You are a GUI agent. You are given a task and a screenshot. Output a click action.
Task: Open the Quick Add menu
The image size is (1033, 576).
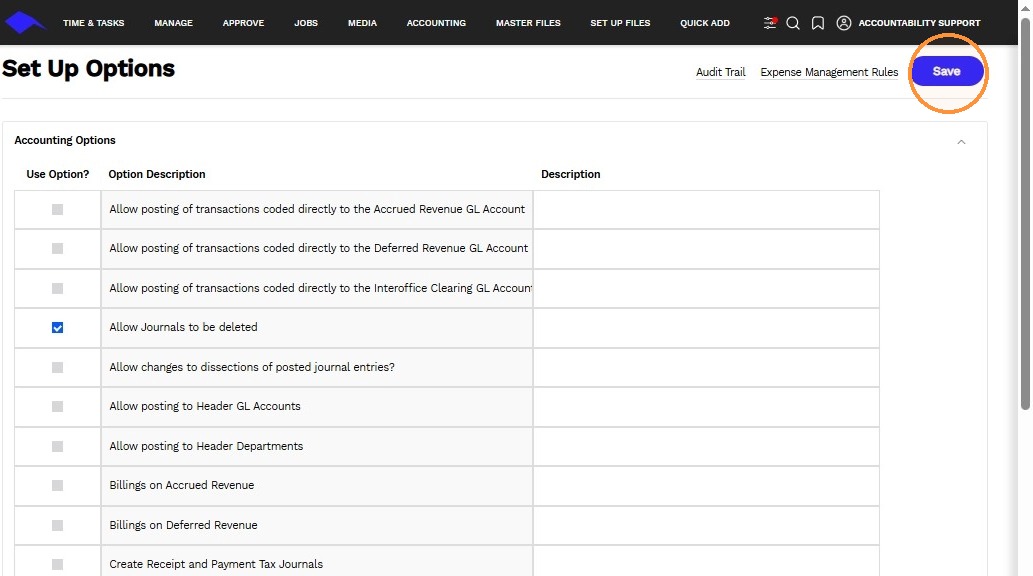click(705, 22)
